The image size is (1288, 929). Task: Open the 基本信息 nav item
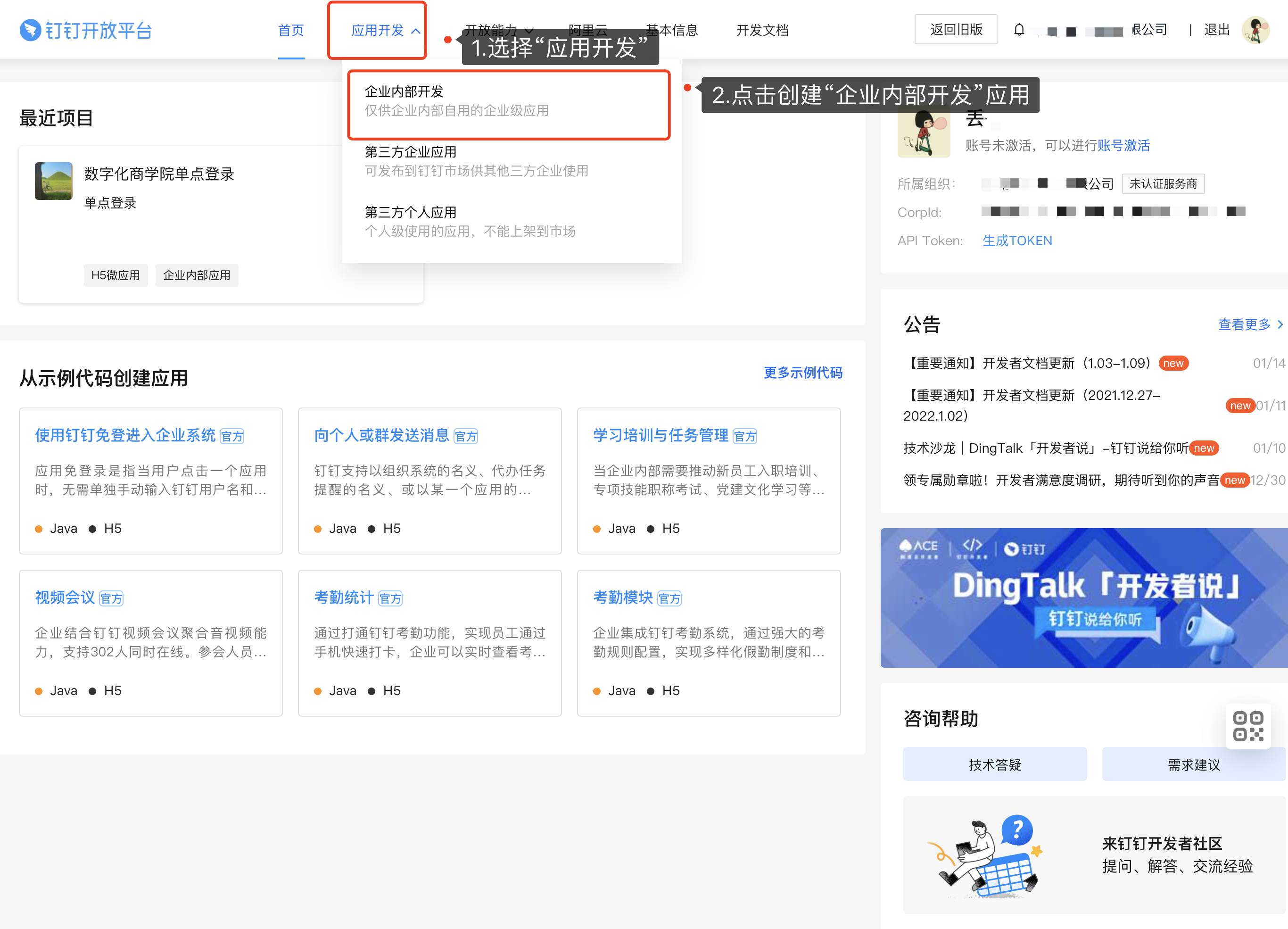(672, 30)
